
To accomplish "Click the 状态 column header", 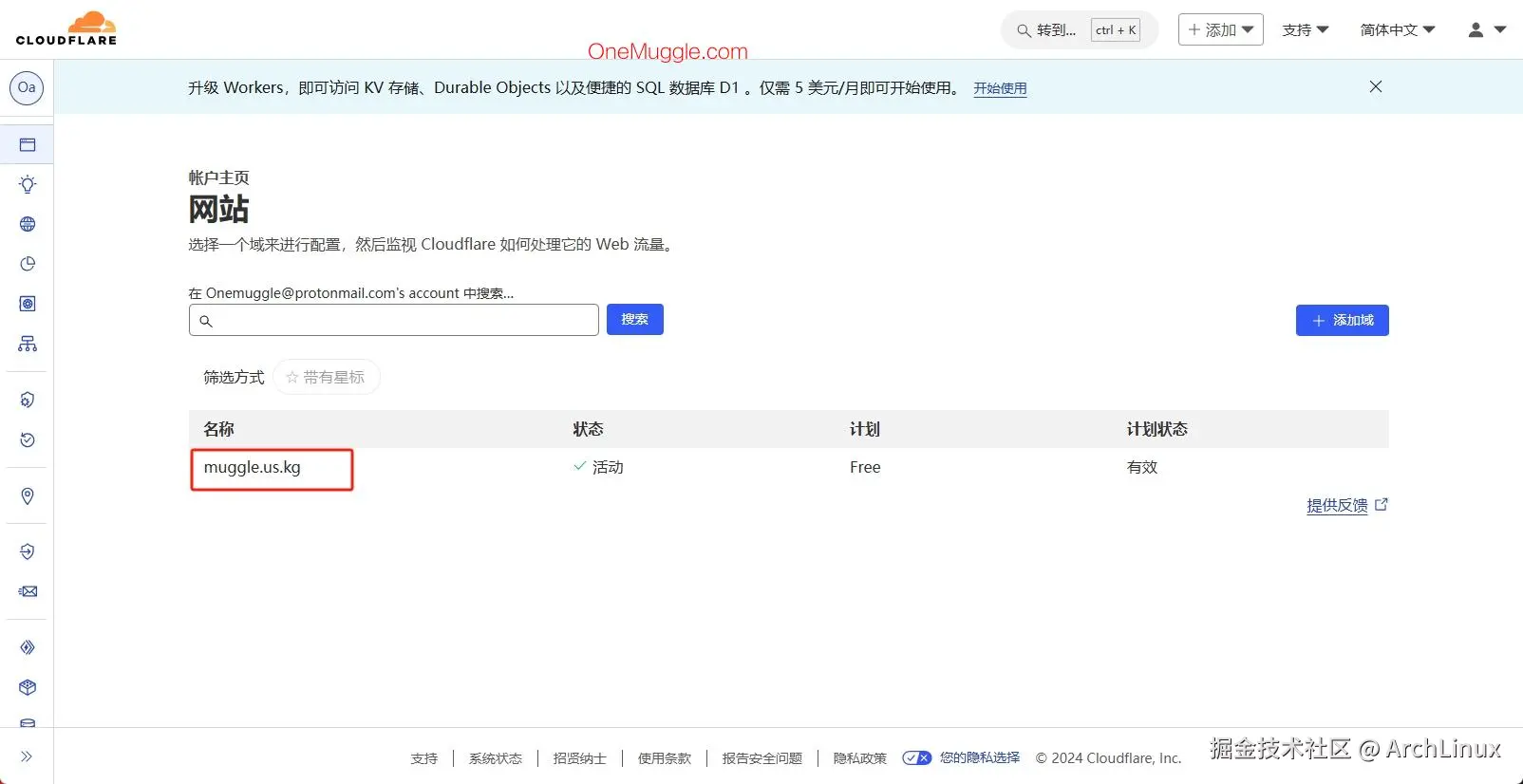I will click(588, 429).
